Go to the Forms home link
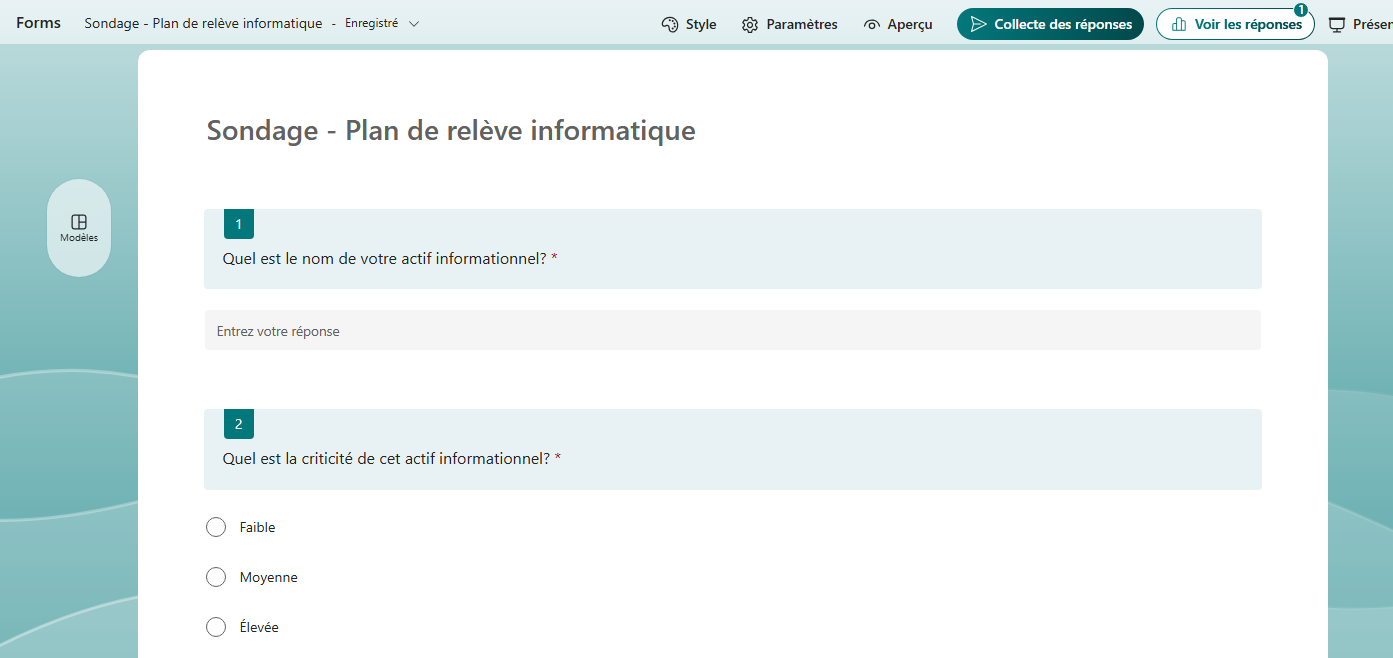Screen dimensions: 1393x658 click(38, 23)
